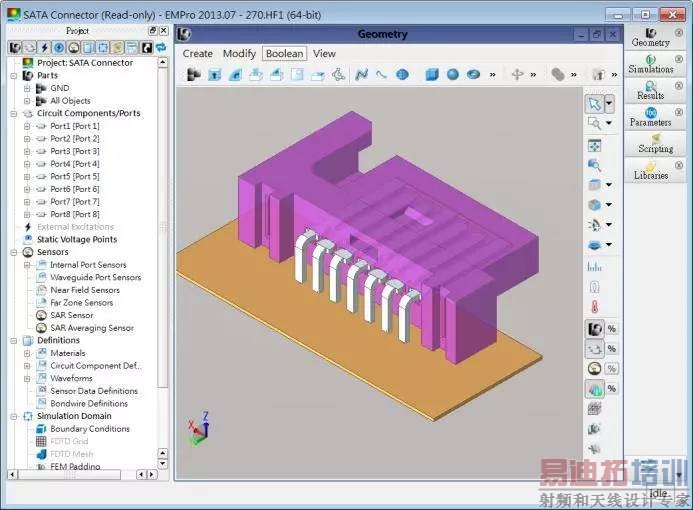Screen dimensions: 693x510
Task: Open the Scripting workspace button
Action: [x=655, y=143]
